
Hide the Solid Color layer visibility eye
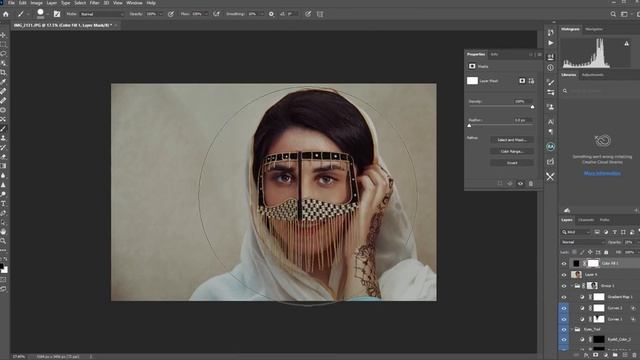pos(564,340)
